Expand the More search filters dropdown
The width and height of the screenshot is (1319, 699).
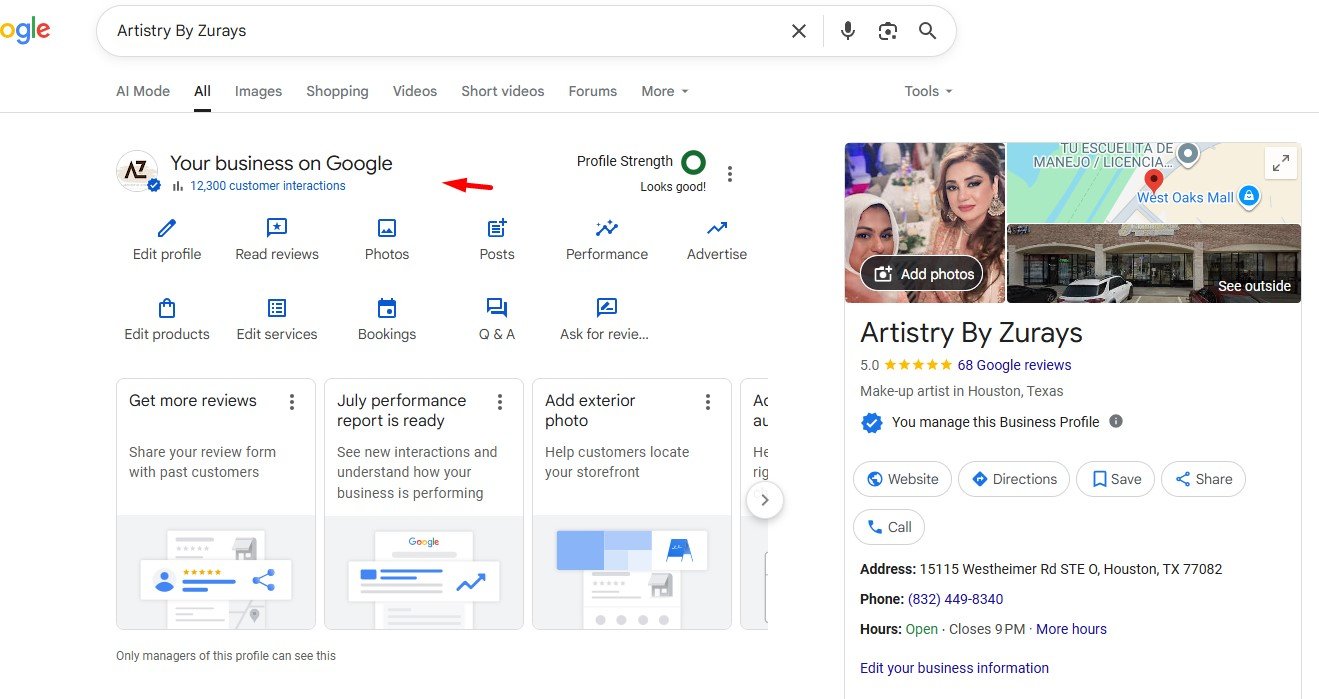[x=665, y=91]
